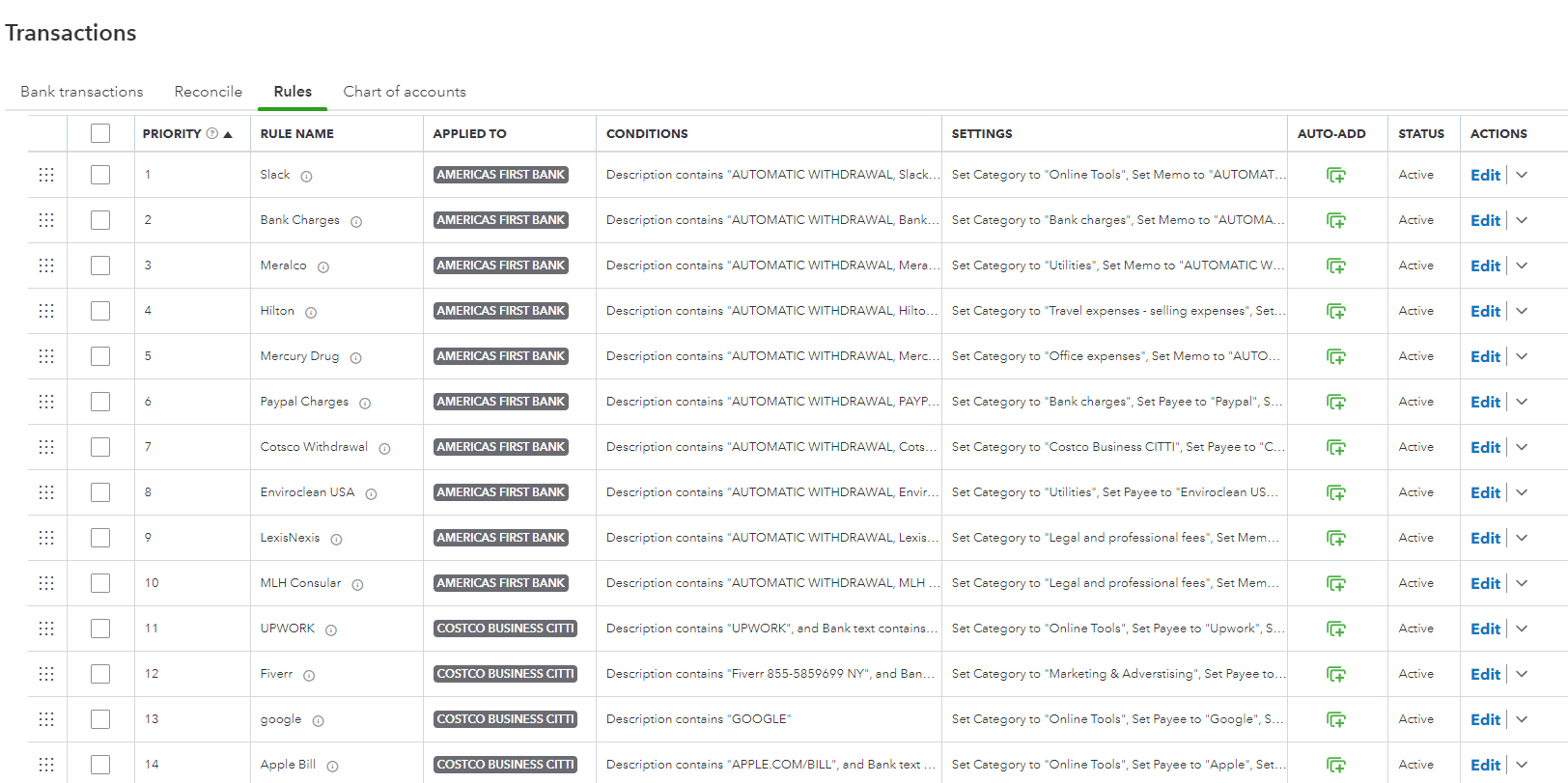Click the info icon next to google
1568x783 pixels.
[318, 721]
